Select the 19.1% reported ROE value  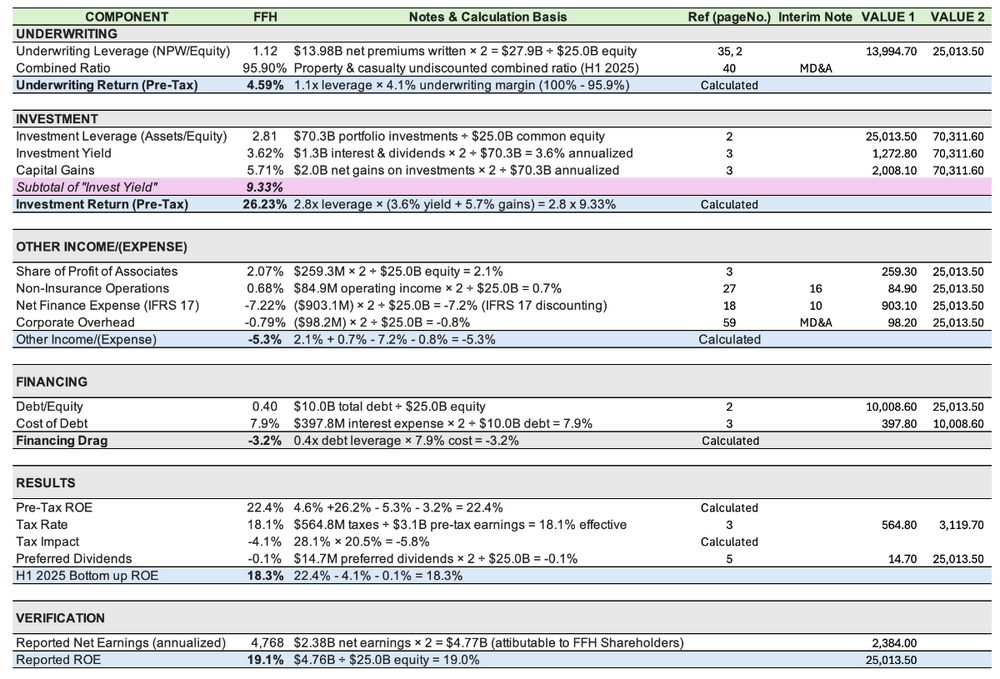[265, 660]
